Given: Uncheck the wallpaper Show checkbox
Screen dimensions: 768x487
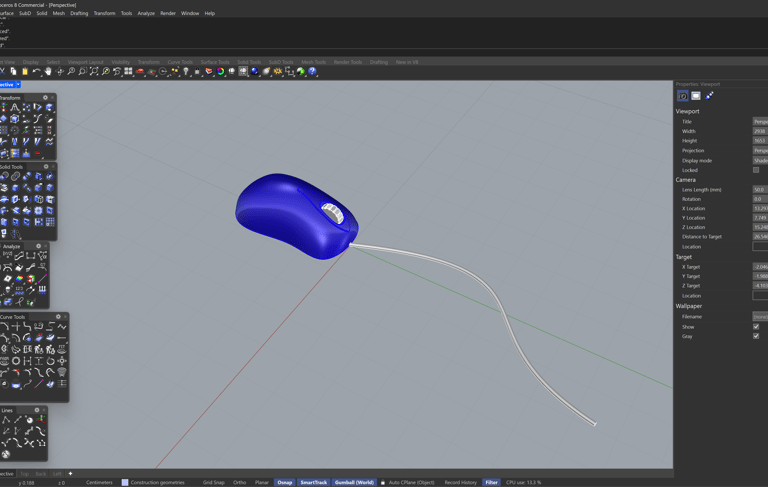Looking at the screenshot, I should (756, 327).
